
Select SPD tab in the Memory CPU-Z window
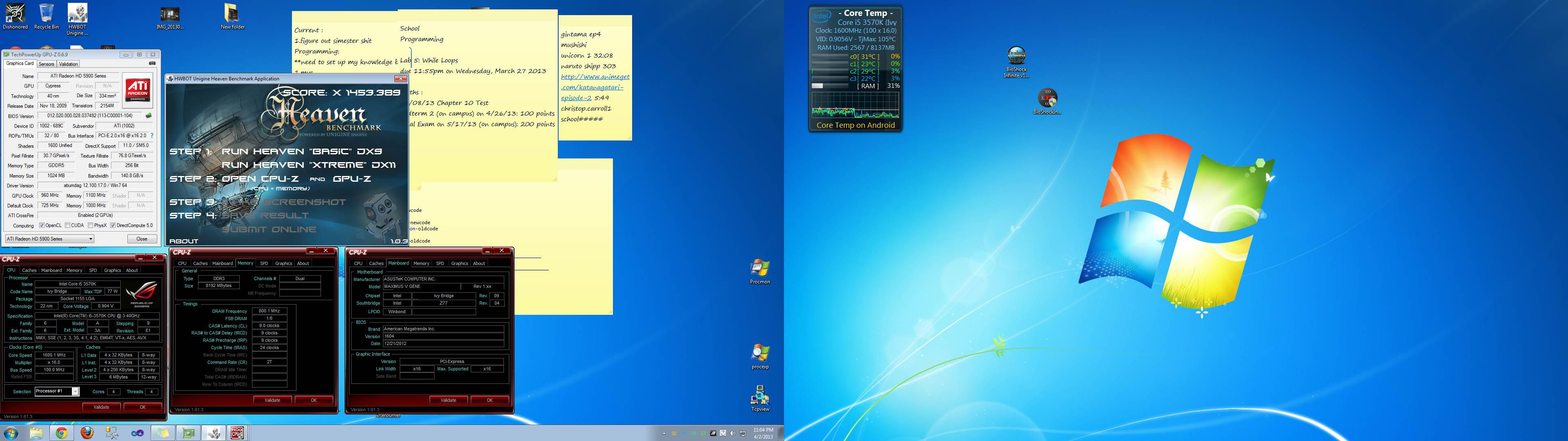click(263, 264)
